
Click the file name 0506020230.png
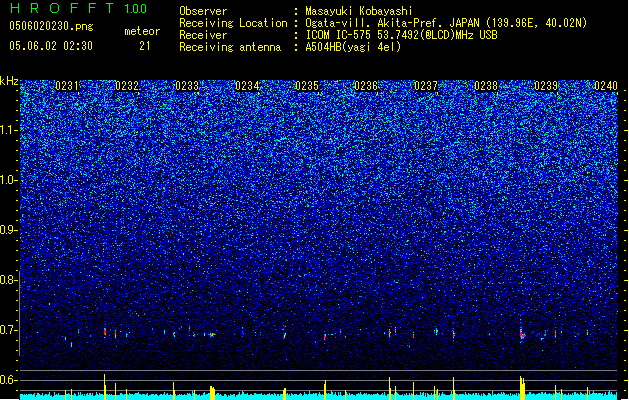click(x=51, y=26)
